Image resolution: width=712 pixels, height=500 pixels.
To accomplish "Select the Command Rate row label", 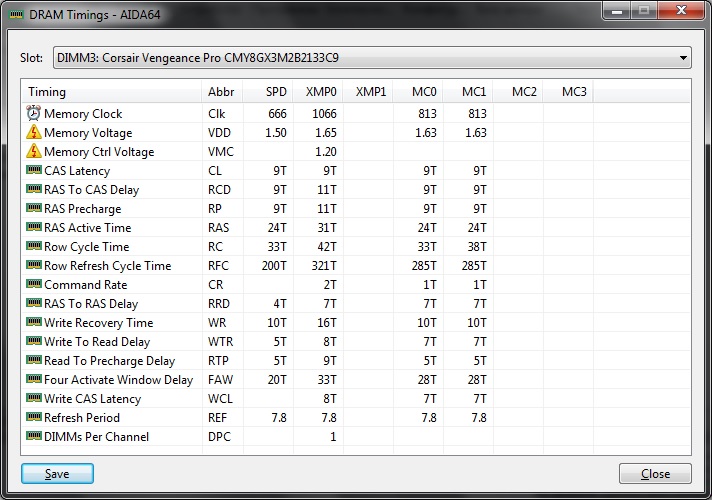I will tap(86, 285).
